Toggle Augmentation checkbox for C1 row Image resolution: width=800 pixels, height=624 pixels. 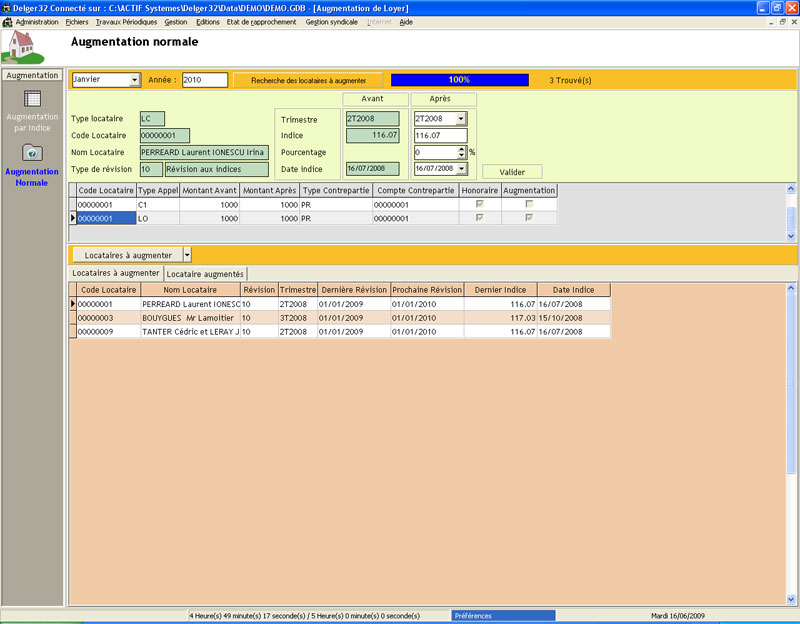529,204
